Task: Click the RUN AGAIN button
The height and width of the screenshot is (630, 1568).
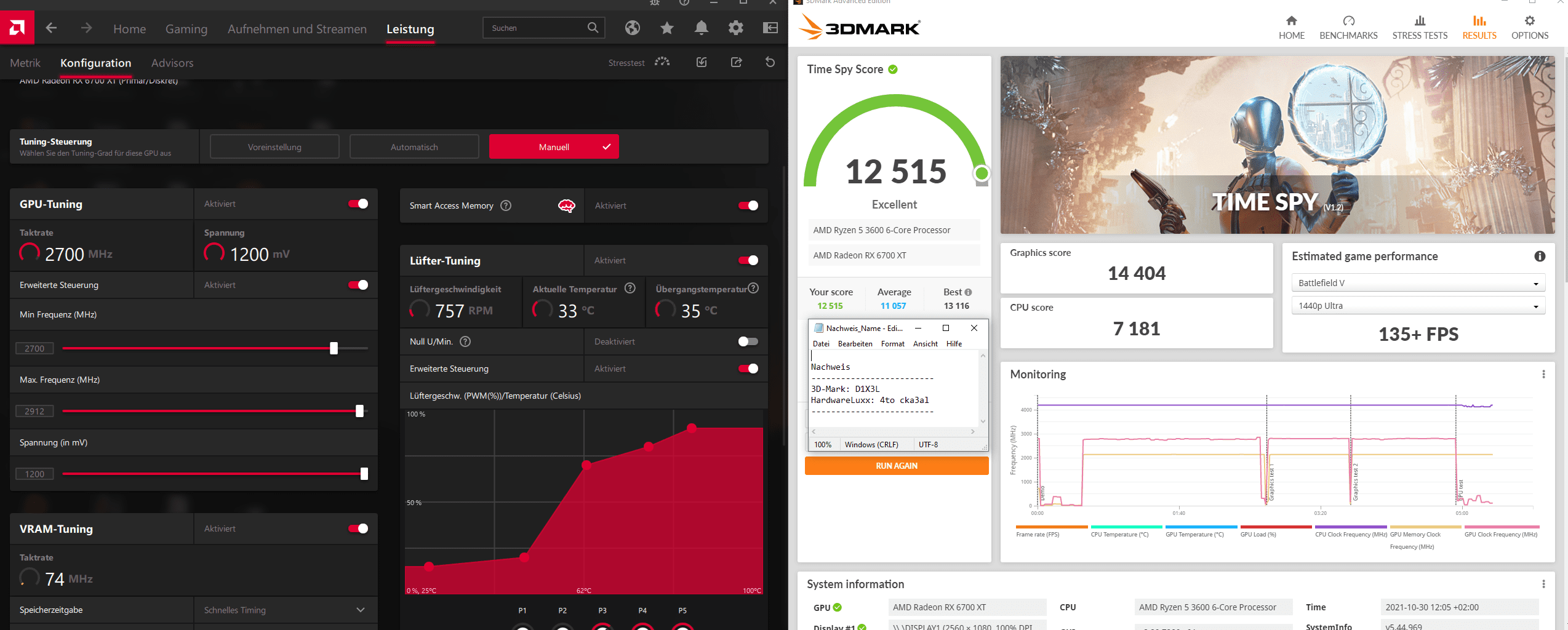Action: tap(897, 466)
